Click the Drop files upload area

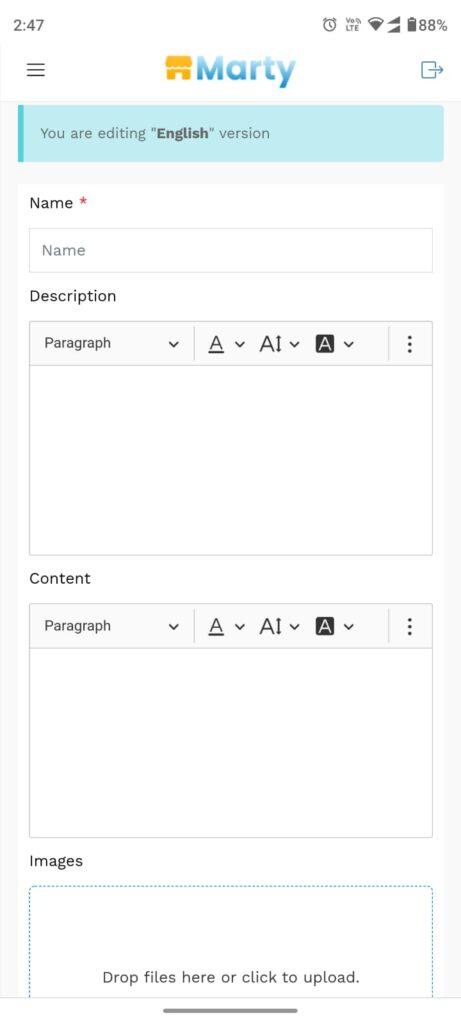pyautogui.click(x=230, y=942)
